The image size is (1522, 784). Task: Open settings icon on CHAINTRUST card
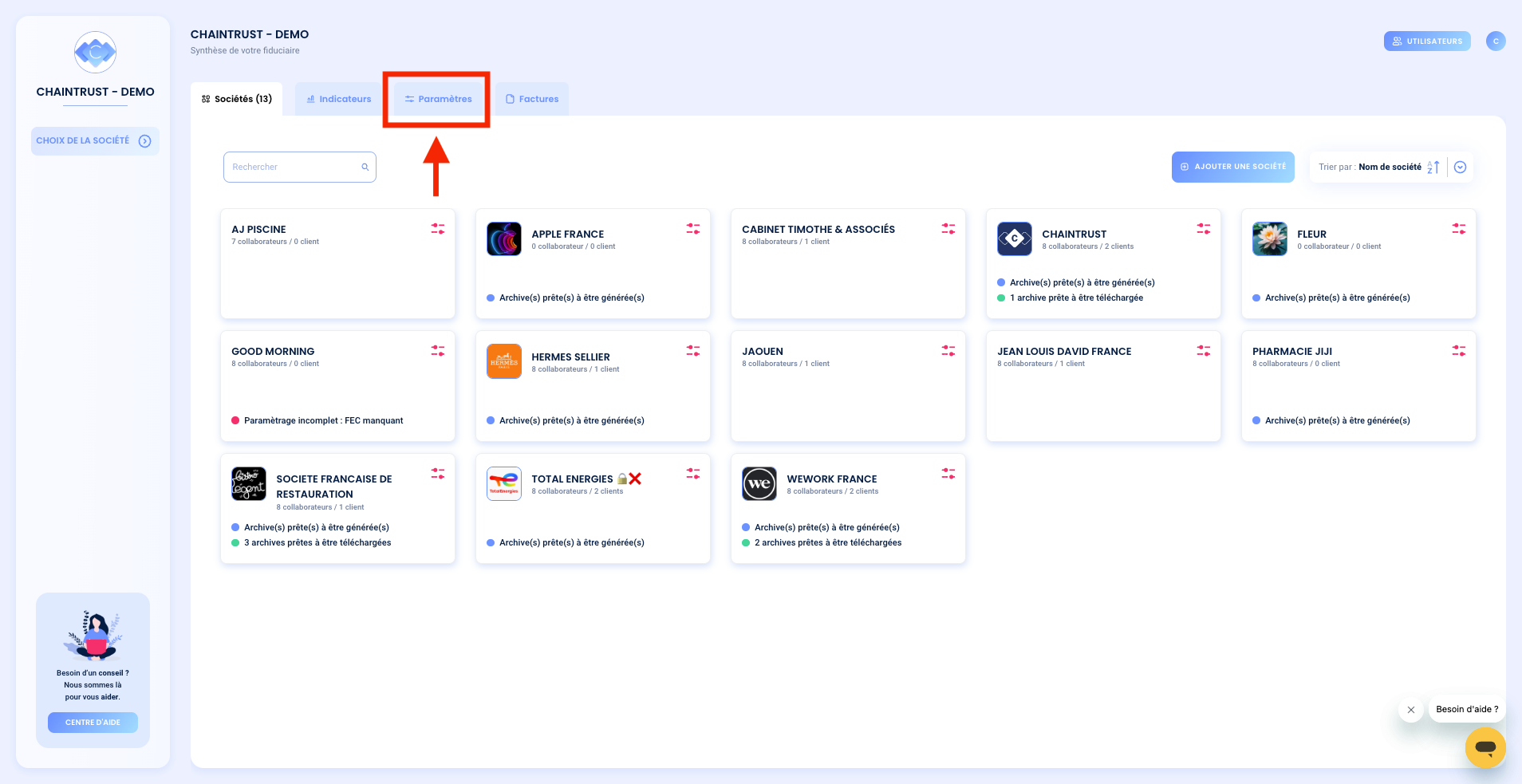pyautogui.click(x=1204, y=229)
